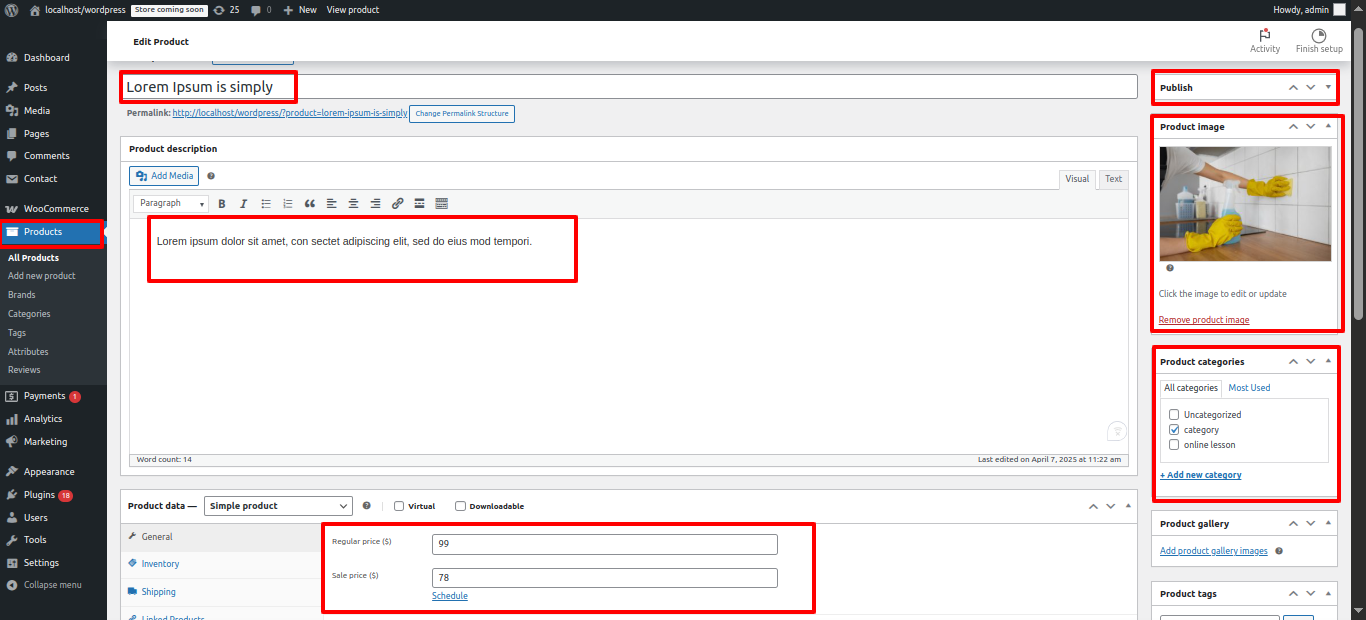Screen dimensions: 1366x620
Task: Open the Most Used categories tab
Action: coord(1249,388)
